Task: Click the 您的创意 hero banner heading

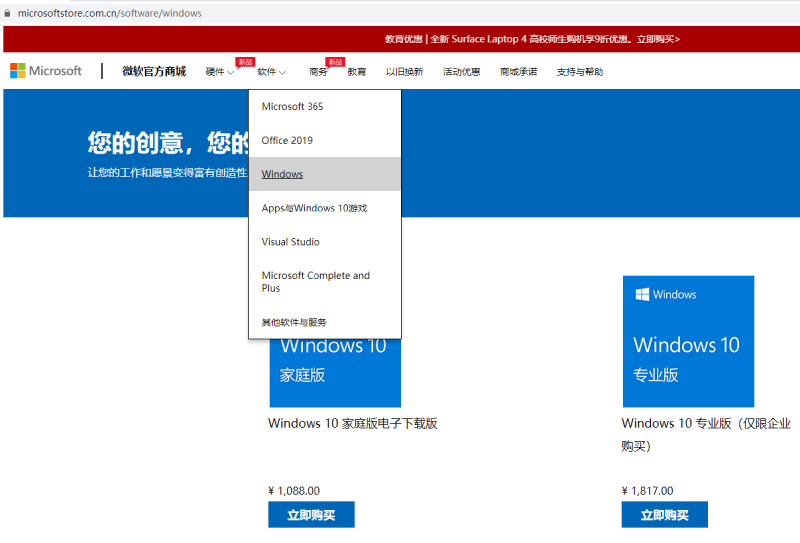Action: click(167, 142)
